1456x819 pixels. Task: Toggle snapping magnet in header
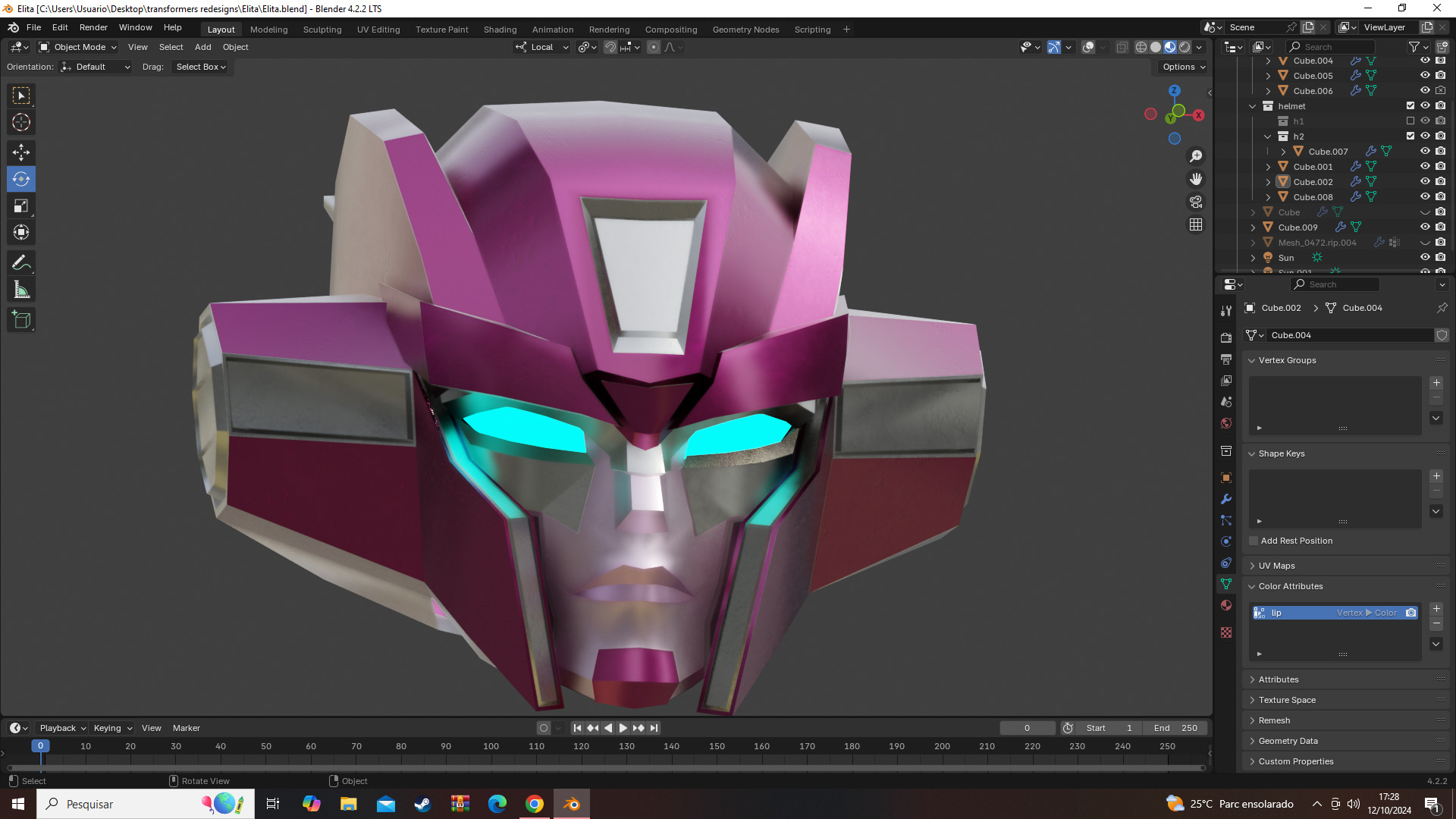[x=610, y=47]
